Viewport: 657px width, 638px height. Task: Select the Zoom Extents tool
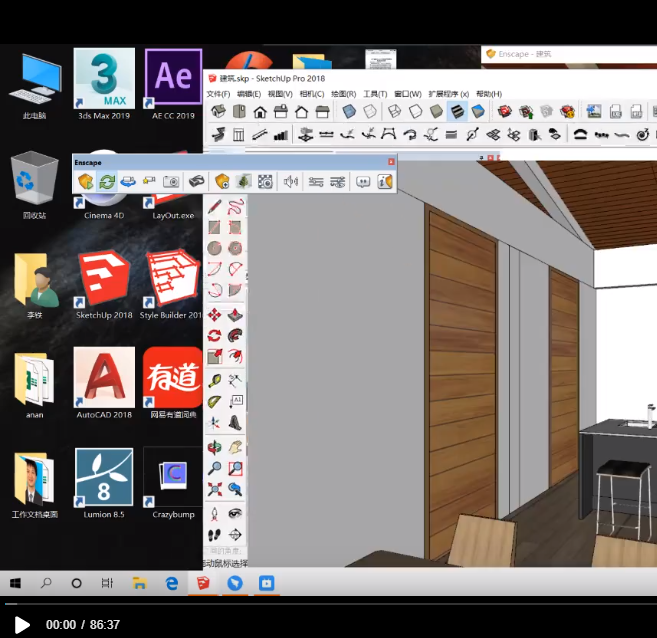[215, 489]
